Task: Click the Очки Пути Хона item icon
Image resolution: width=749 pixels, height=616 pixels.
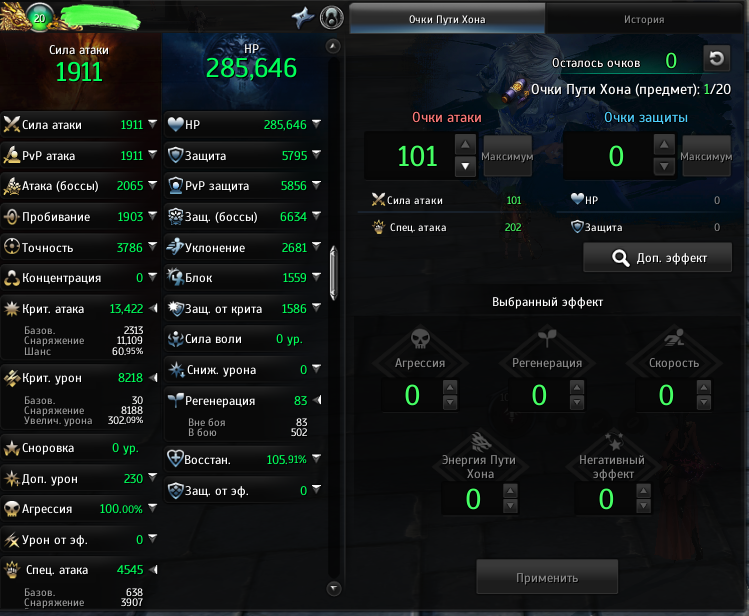Action: click(x=515, y=91)
